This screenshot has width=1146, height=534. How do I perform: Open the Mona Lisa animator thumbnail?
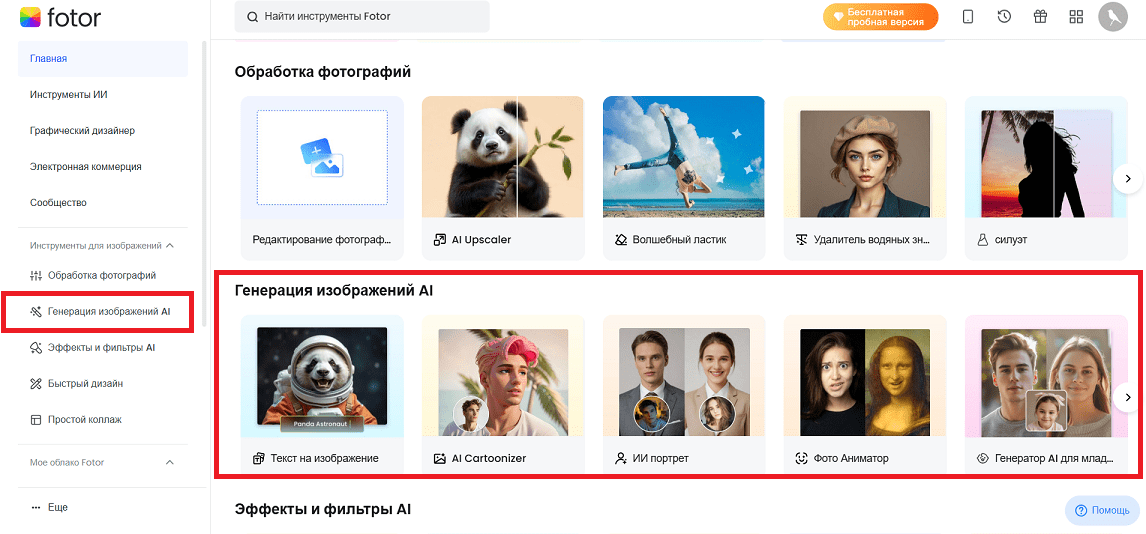[865, 382]
